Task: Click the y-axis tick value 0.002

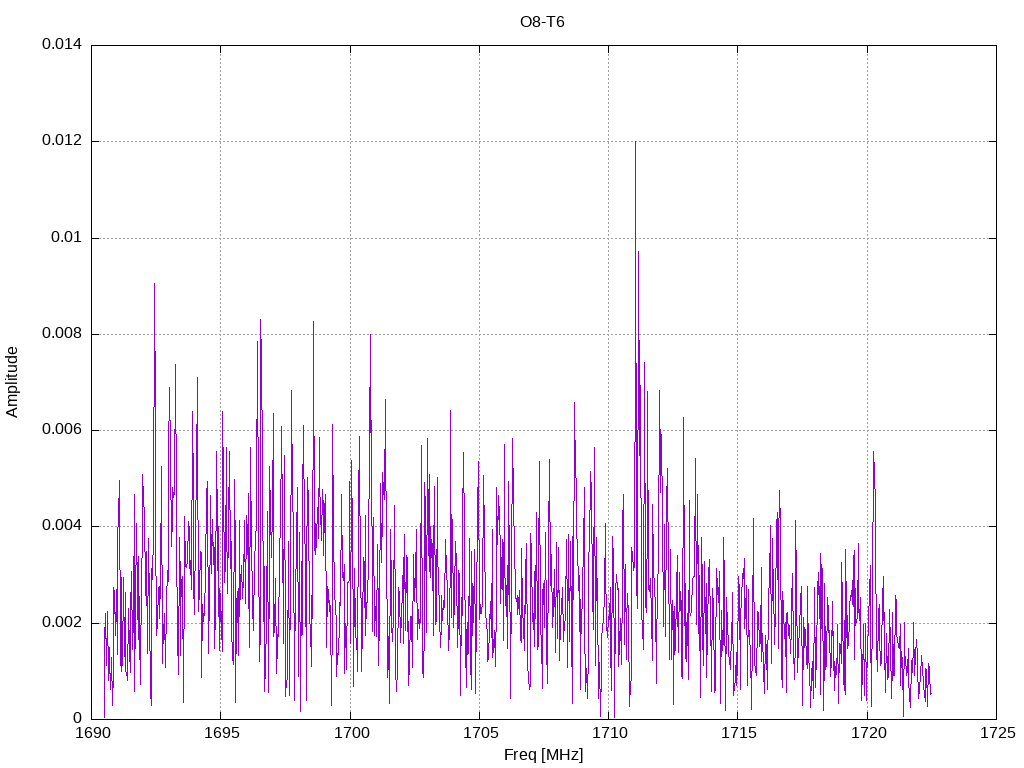Action: 62,622
